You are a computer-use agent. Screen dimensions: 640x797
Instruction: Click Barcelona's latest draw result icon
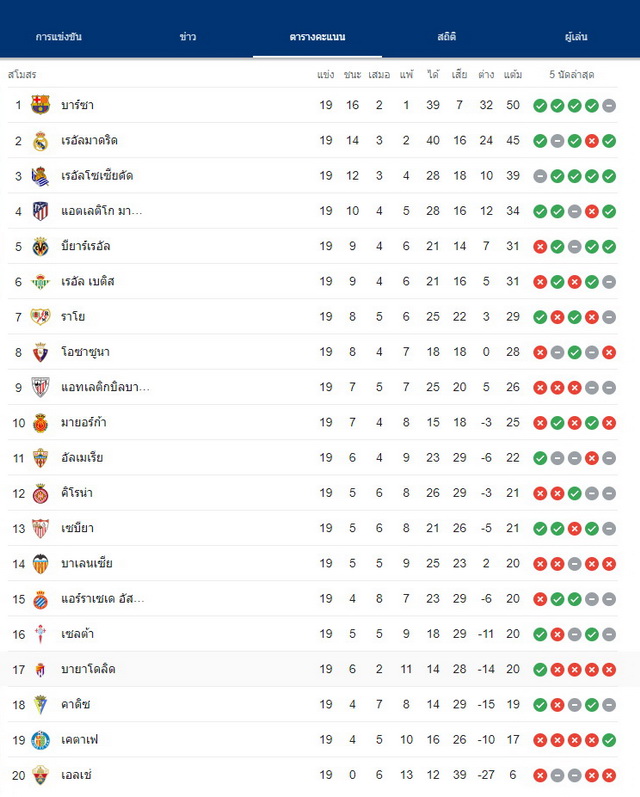click(x=609, y=106)
